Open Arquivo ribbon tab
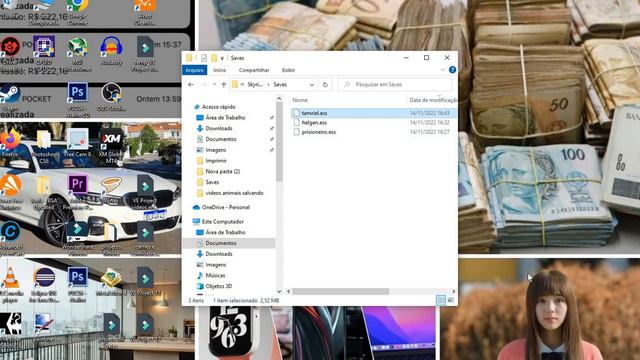 (195, 70)
